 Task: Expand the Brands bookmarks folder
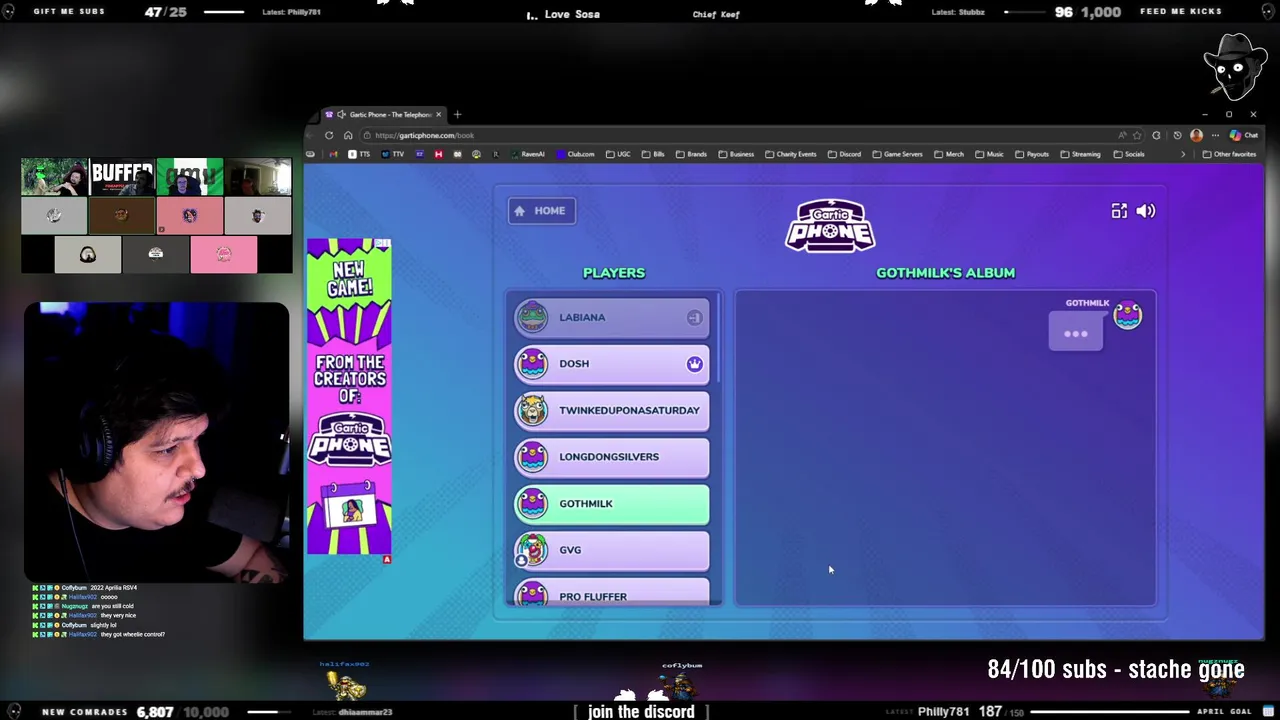(691, 154)
